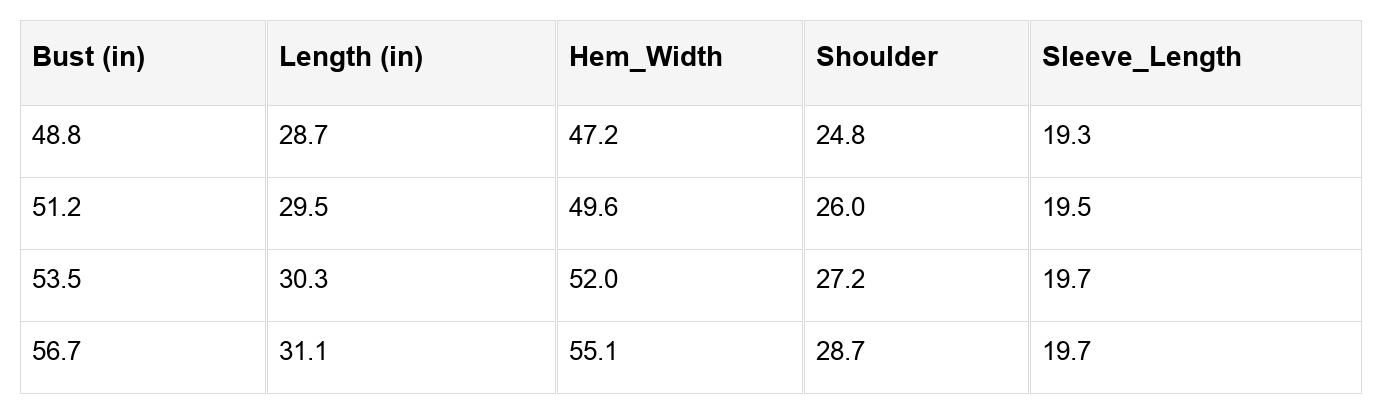Viewport: 1381px width, 413px height.
Task: Click the 26.0 shoulder cell
Action: pos(840,208)
